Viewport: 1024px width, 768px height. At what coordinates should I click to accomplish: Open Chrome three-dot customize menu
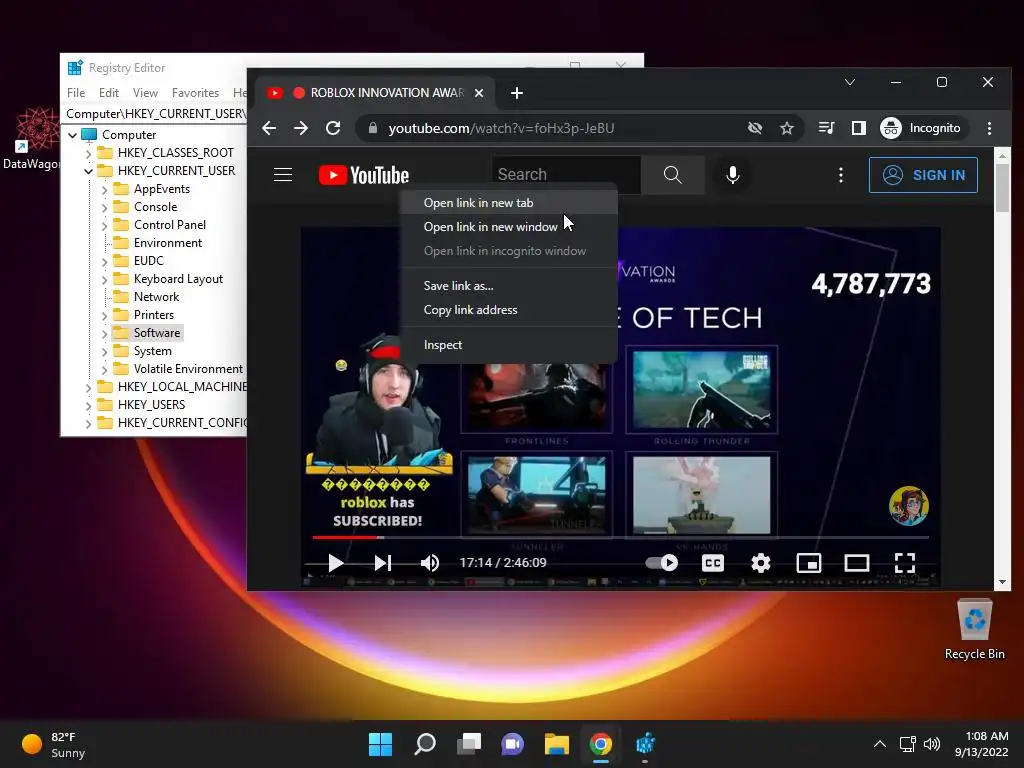(989, 128)
